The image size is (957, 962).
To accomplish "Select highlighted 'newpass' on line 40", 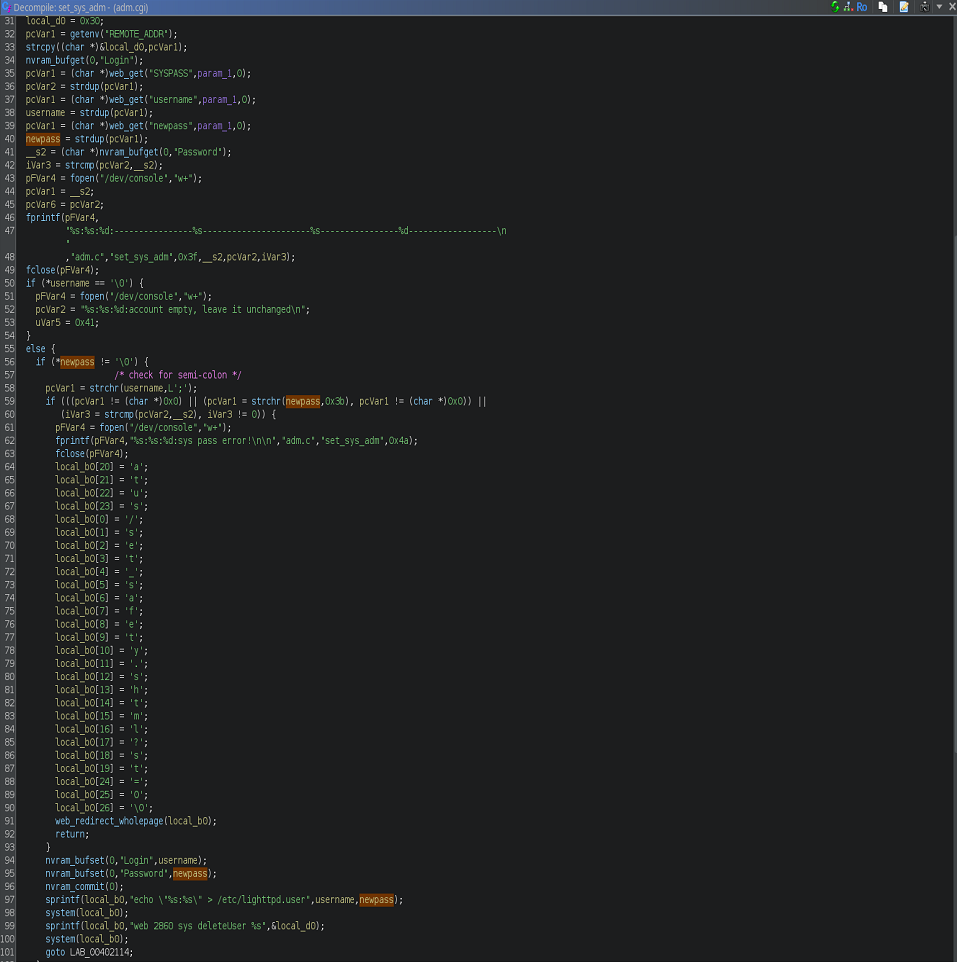I will (x=43, y=139).
